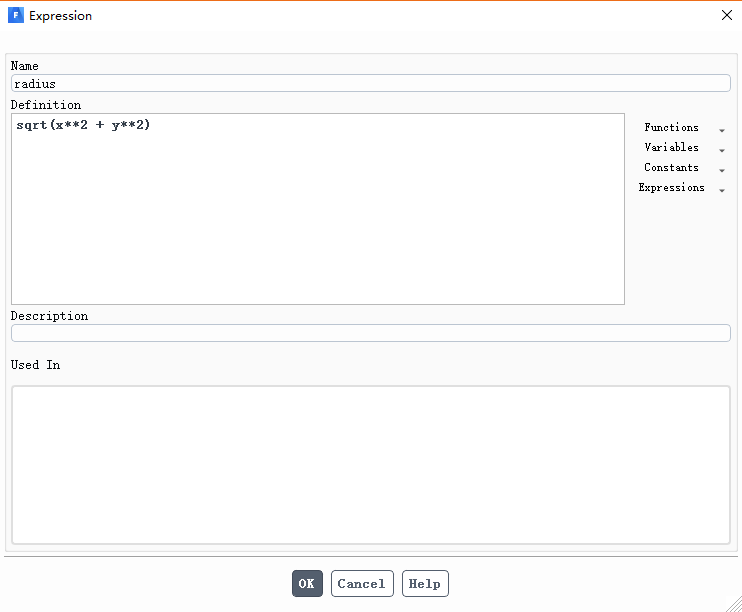742x612 pixels.
Task: Expand the Expressions dropdown menu
Action: (x=672, y=188)
